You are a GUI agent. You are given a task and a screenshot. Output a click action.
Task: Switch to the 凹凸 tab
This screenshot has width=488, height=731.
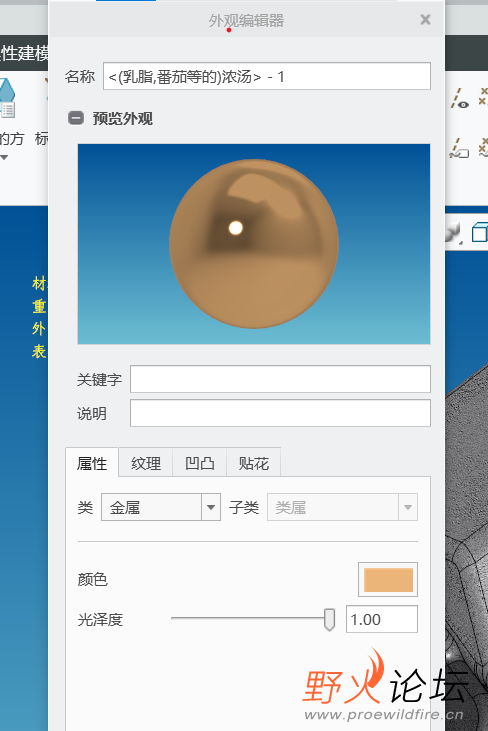[x=199, y=463]
